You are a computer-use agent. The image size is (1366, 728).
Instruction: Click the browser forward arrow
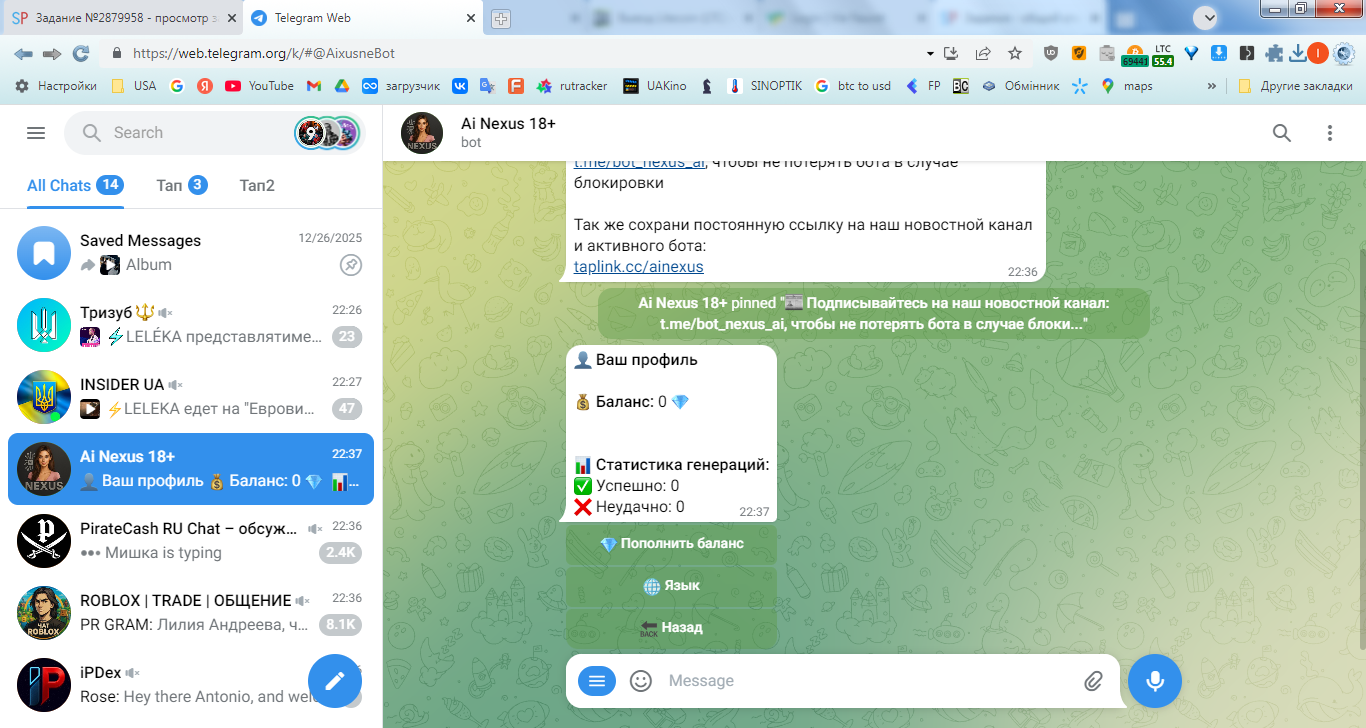click(52, 53)
